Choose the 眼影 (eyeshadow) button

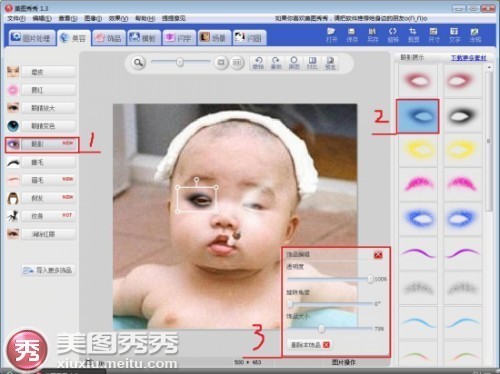(x=48, y=144)
